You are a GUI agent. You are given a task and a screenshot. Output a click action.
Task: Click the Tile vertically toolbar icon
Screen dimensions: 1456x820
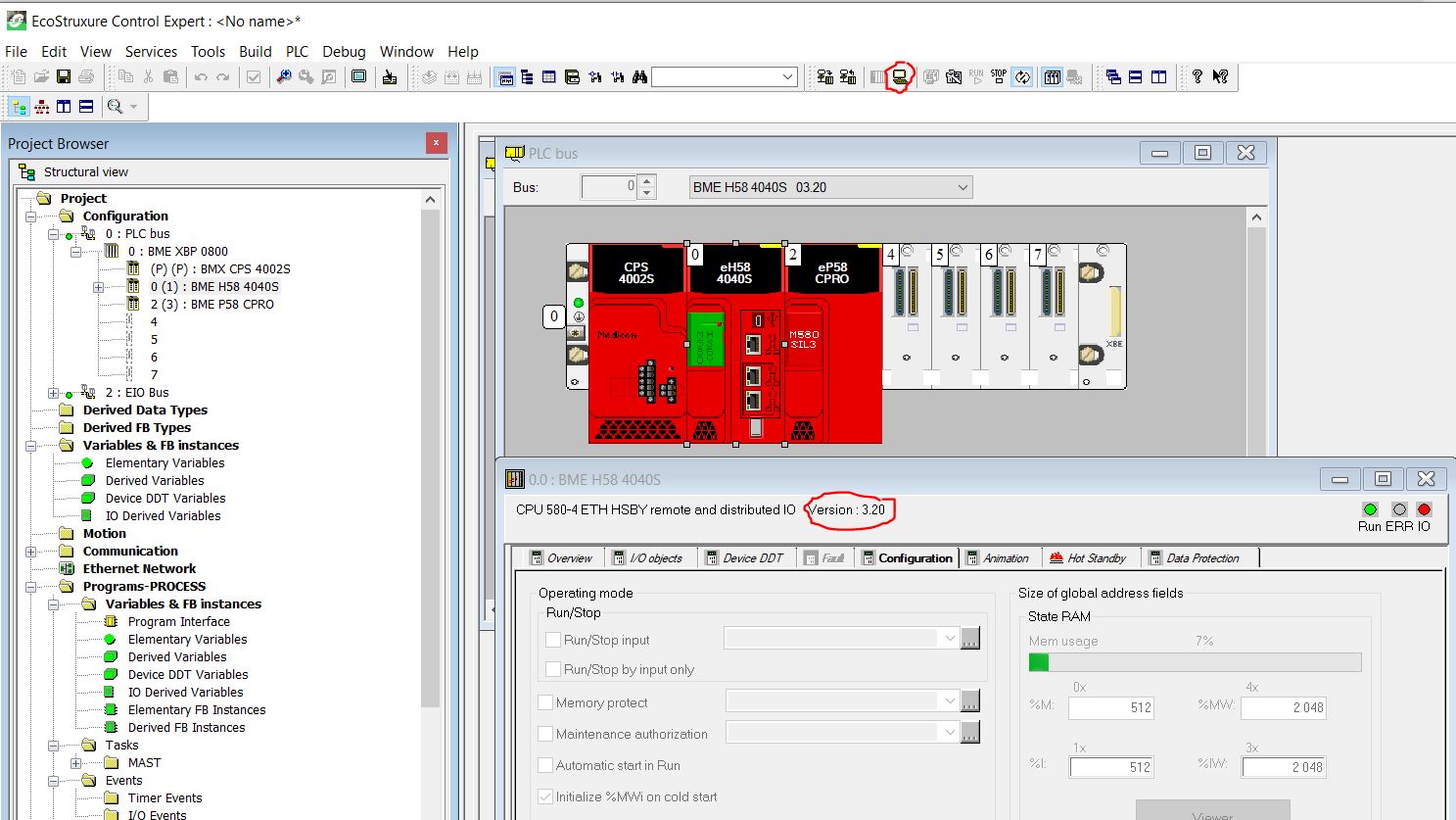tap(1159, 76)
